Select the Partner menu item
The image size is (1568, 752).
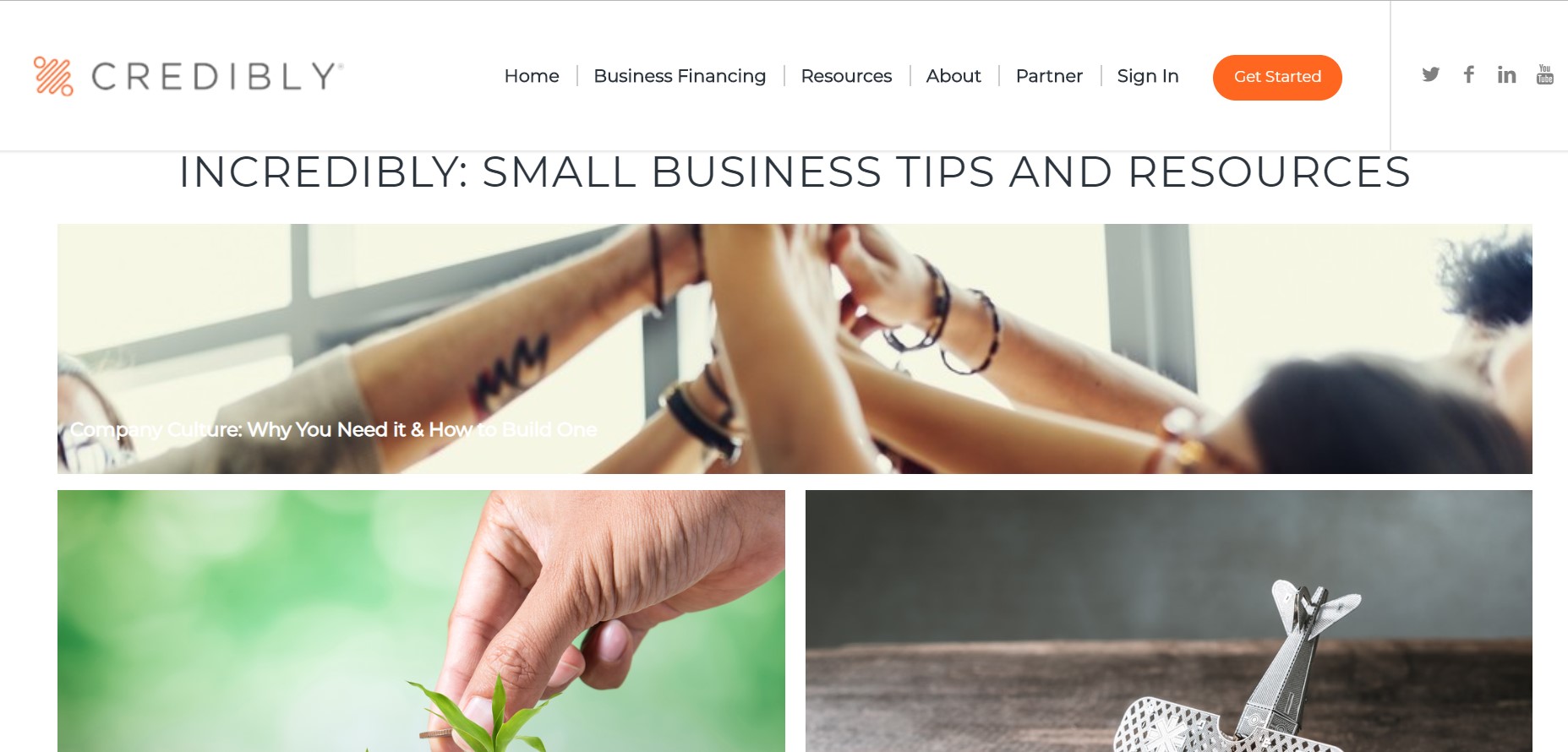click(x=1049, y=76)
